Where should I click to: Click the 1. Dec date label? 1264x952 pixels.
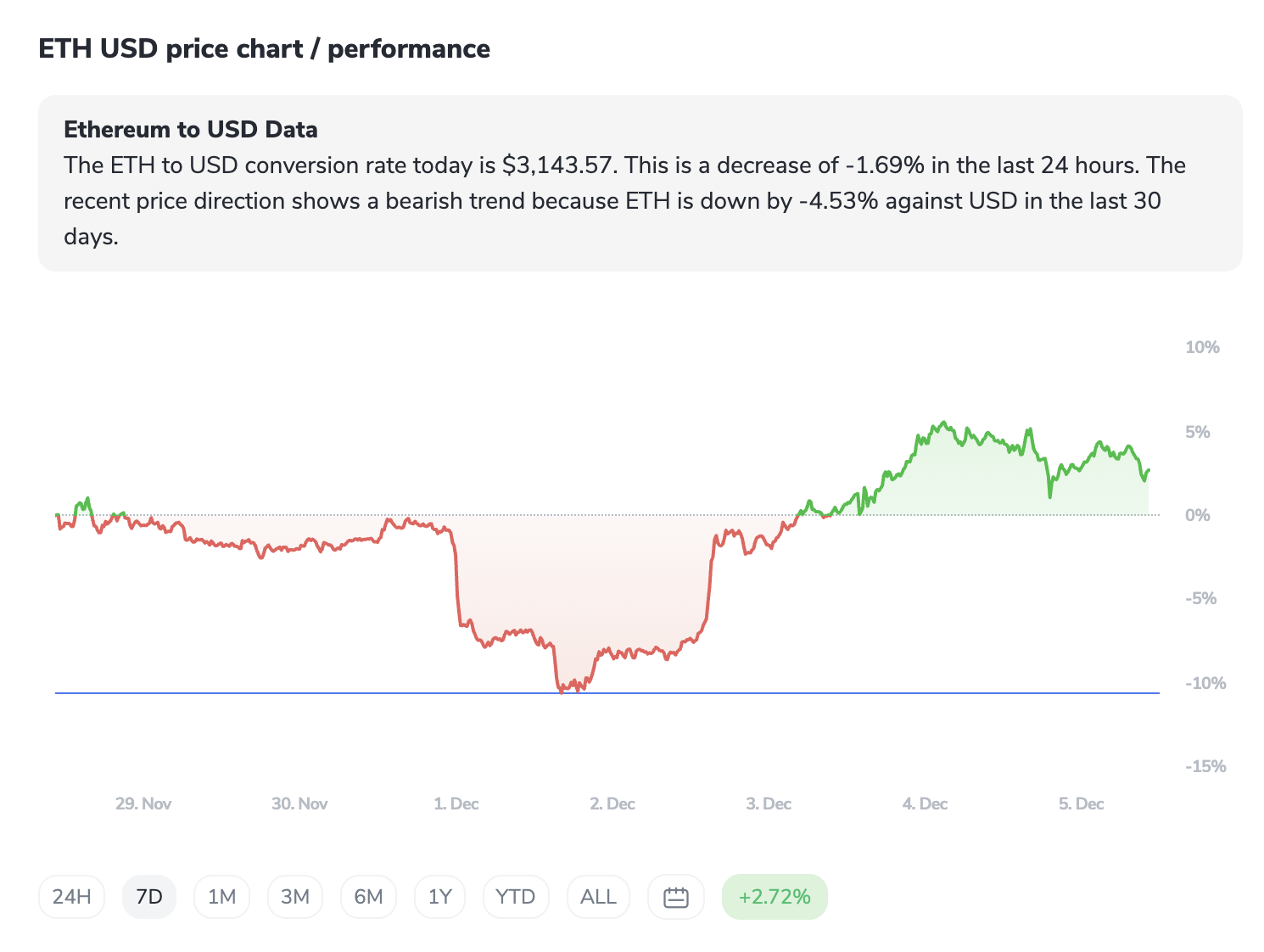click(x=456, y=804)
